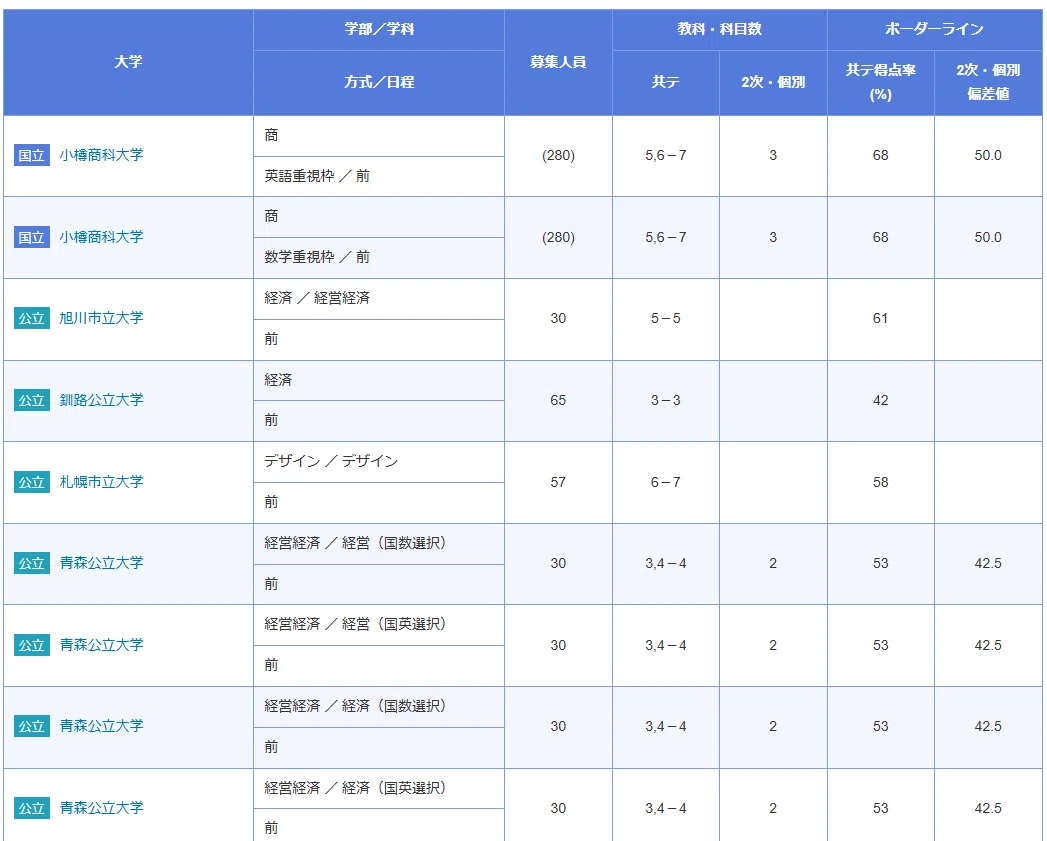1047x841 pixels.
Task: Click 国立 badge in 英語重視枠 row
Action: pyautogui.click(x=31, y=155)
